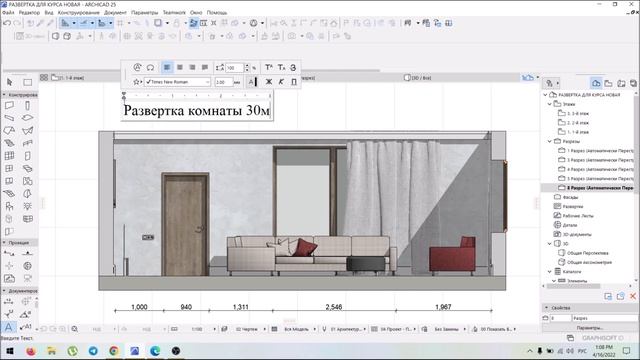Image resolution: width=640 pixels, height=360 pixels.
Task: Toggle left text alignment
Action: [x=167, y=67]
